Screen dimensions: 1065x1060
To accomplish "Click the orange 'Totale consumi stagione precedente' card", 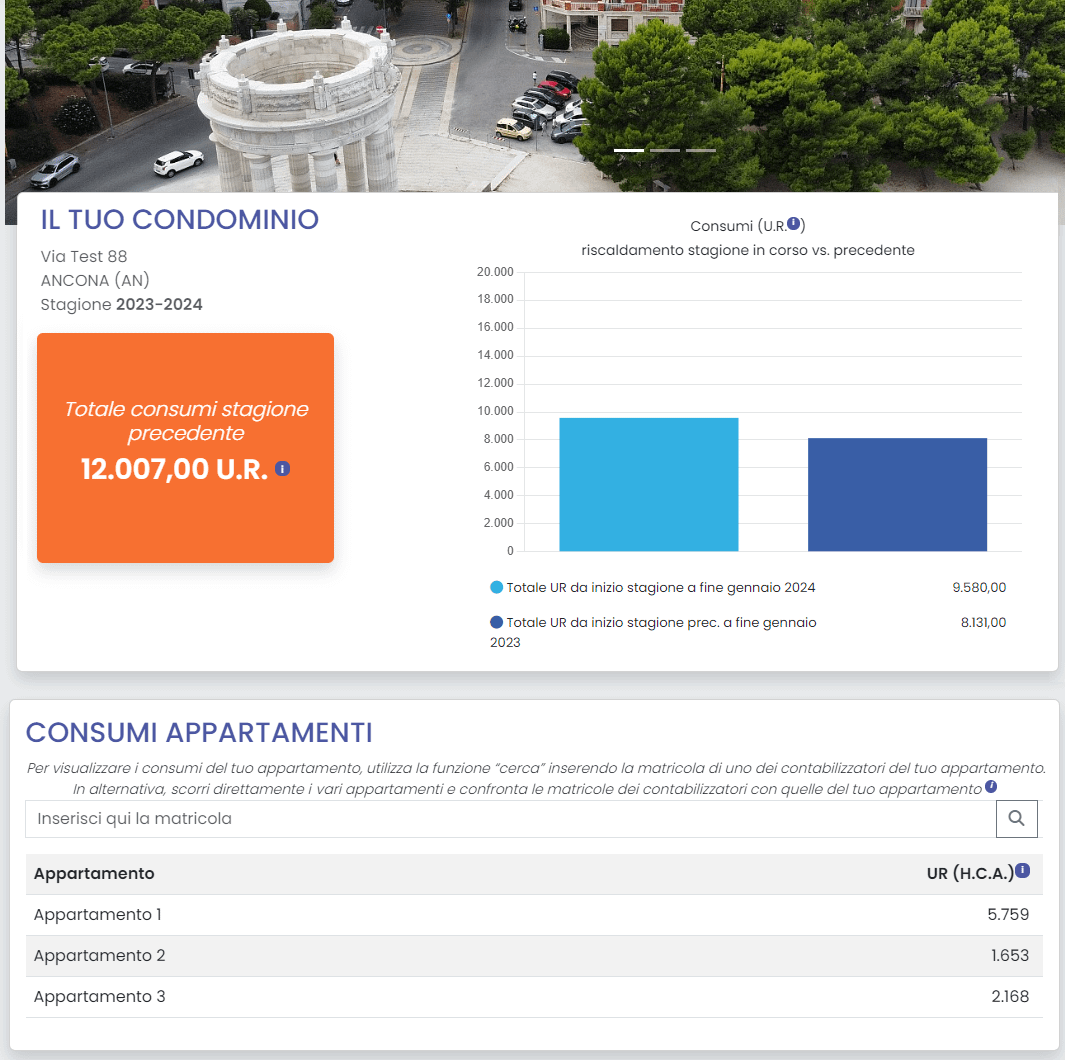I will click(184, 448).
